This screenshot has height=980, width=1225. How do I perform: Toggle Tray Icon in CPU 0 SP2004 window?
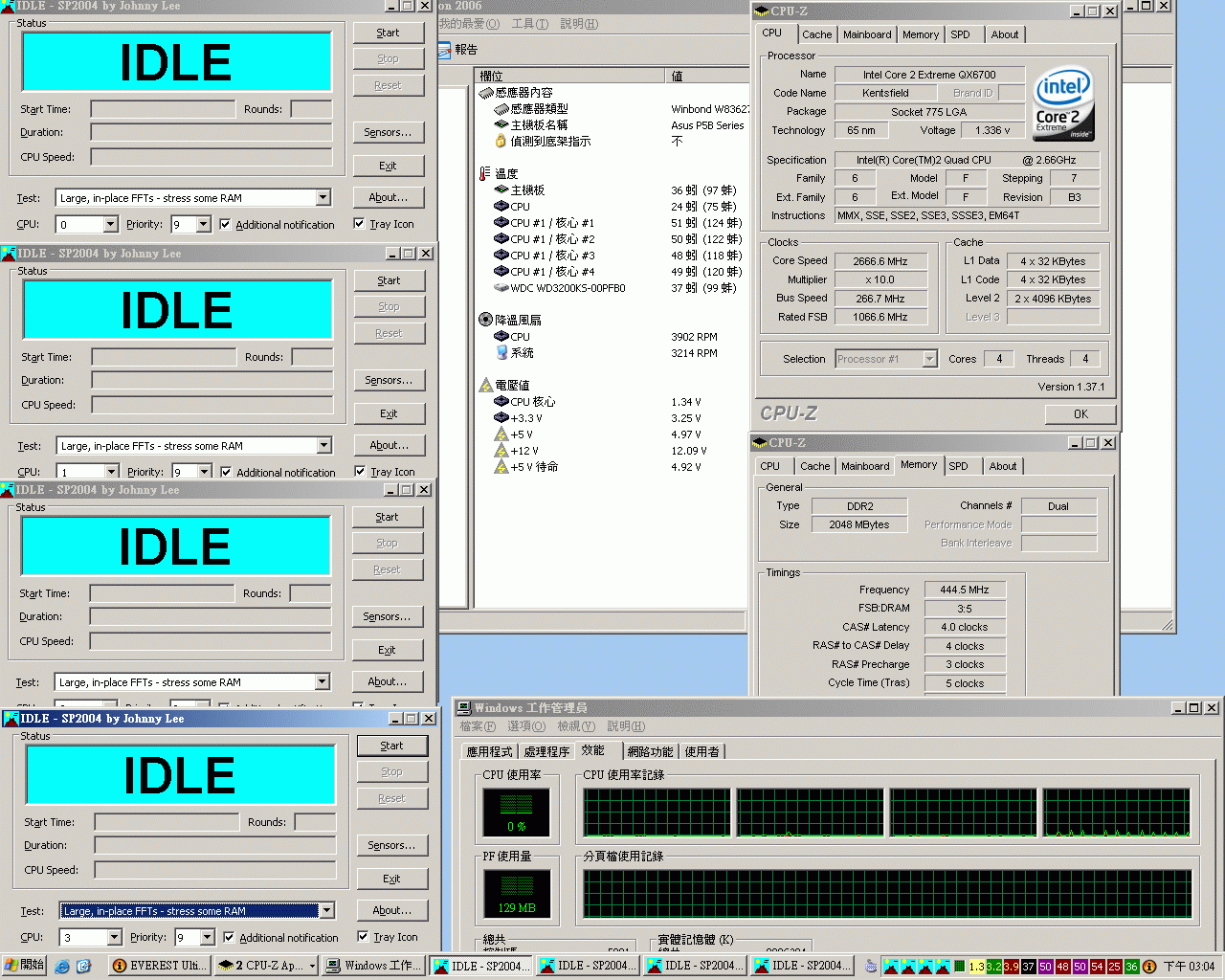click(360, 224)
